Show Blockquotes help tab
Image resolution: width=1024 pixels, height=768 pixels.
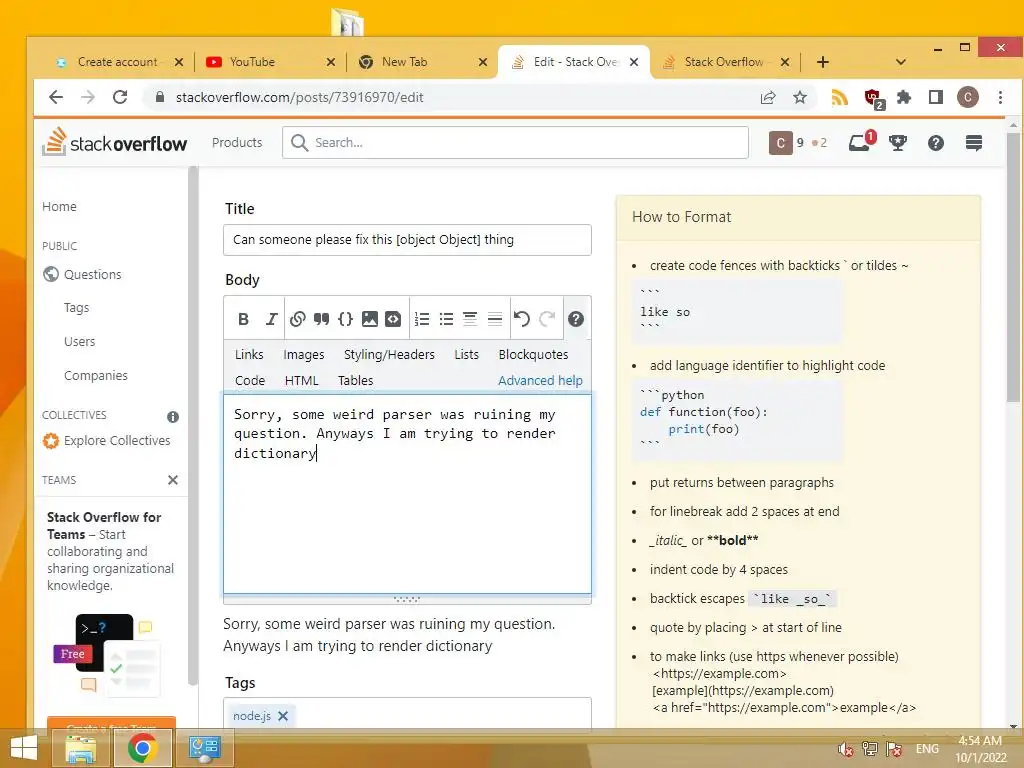[533, 355]
